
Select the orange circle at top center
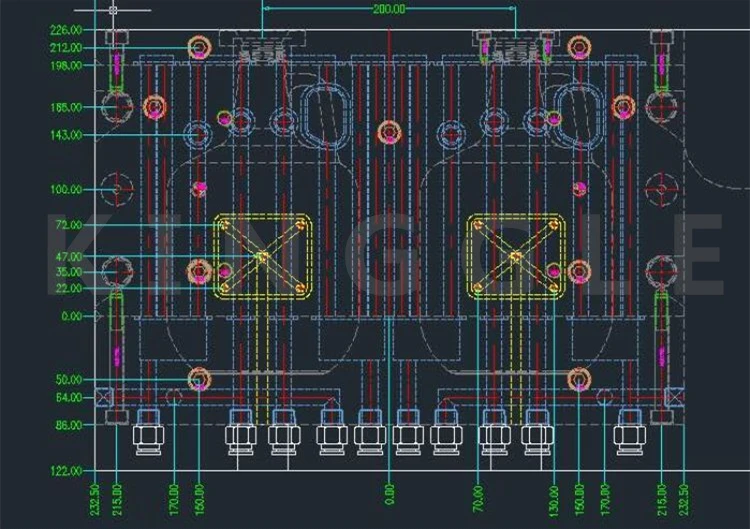[389, 132]
